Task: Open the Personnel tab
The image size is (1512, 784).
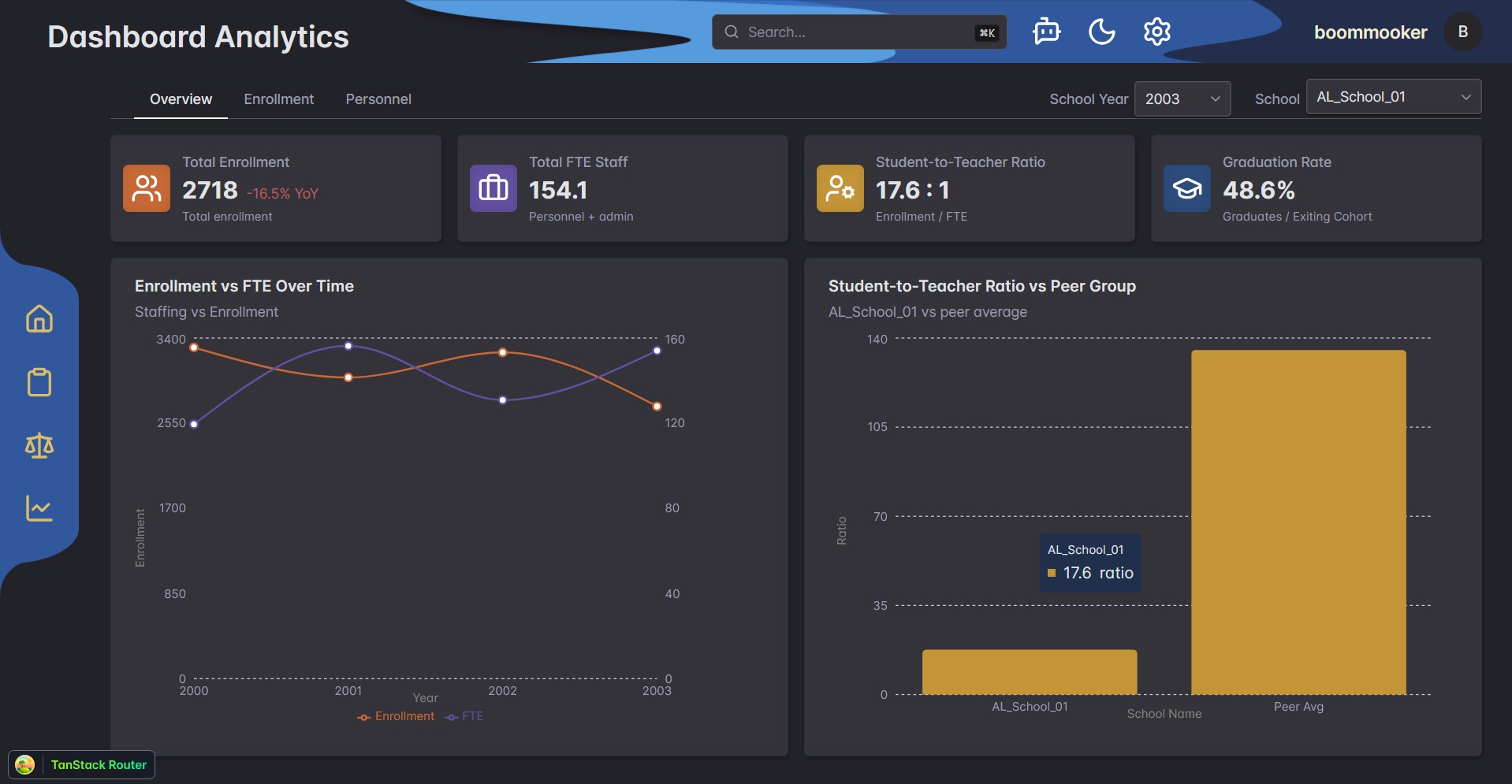Action: point(378,98)
